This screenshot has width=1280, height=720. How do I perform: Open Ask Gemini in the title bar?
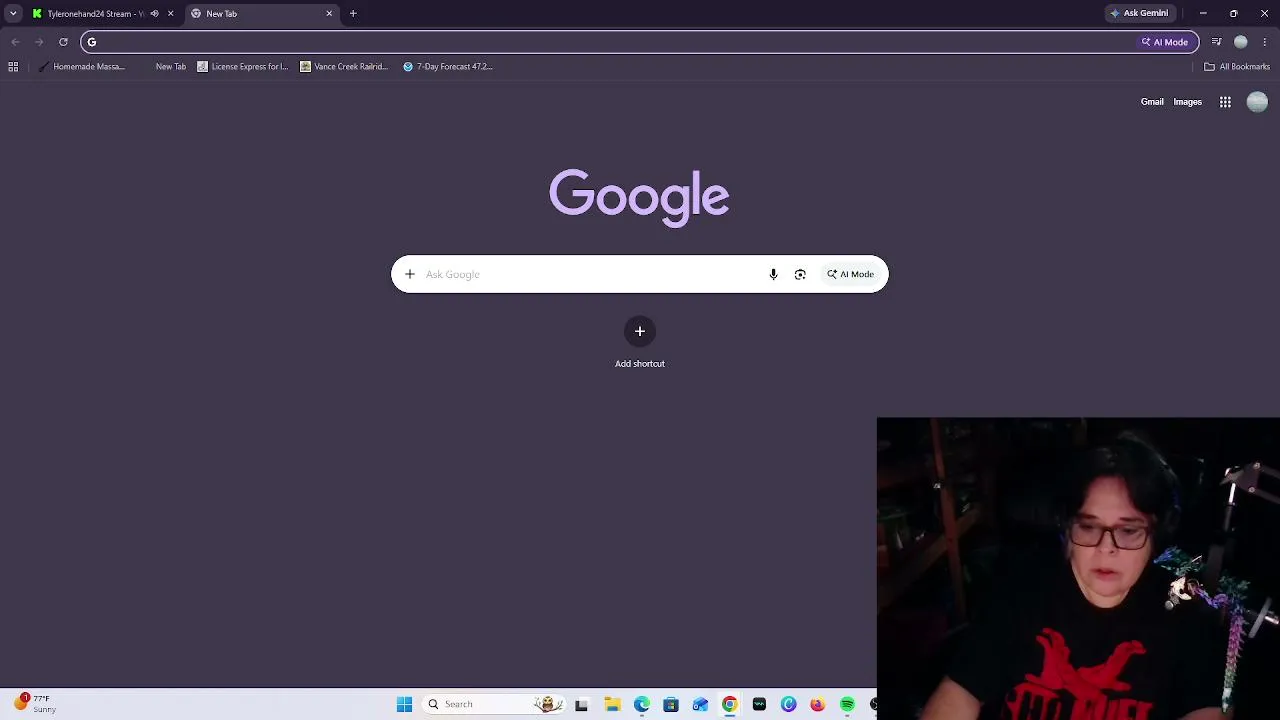tap(1139, 13)
